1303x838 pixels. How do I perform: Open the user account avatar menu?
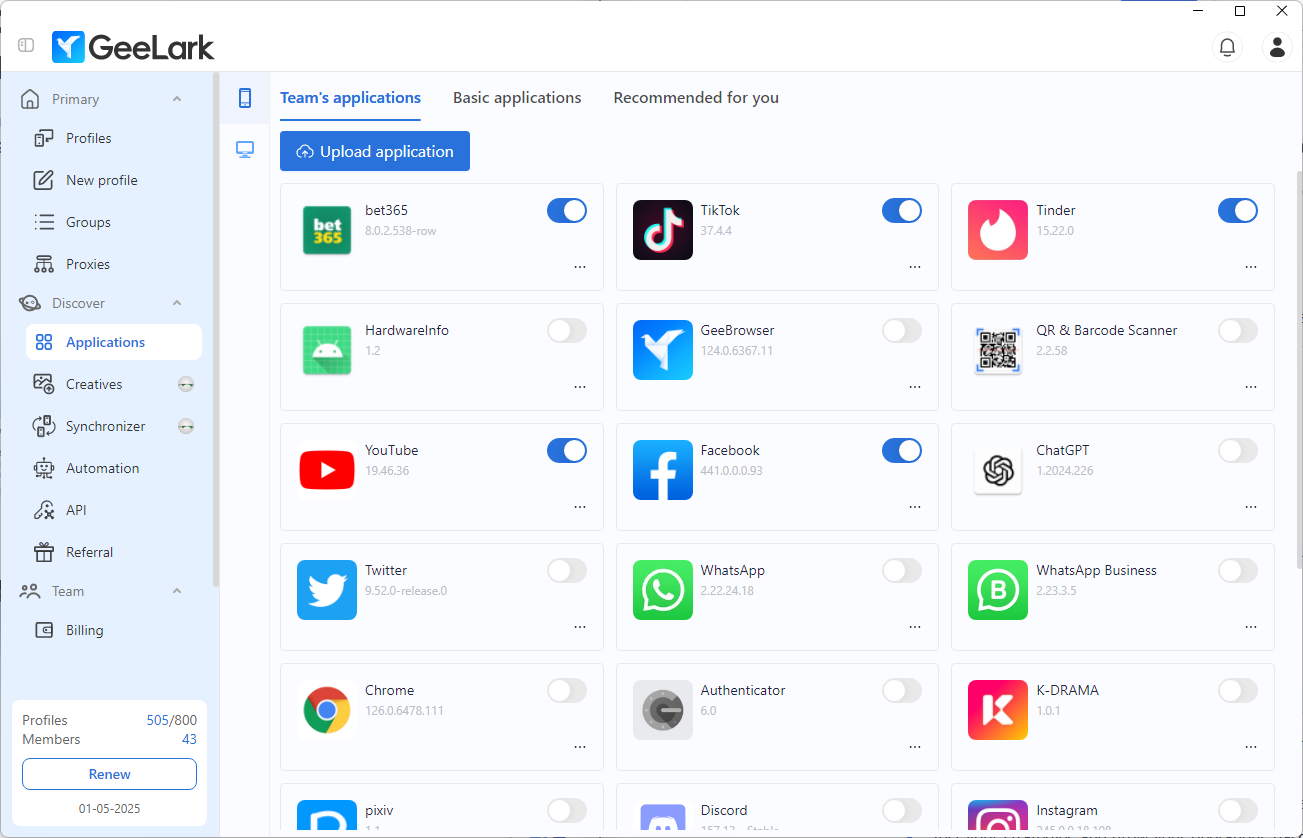click(1277, 46)
